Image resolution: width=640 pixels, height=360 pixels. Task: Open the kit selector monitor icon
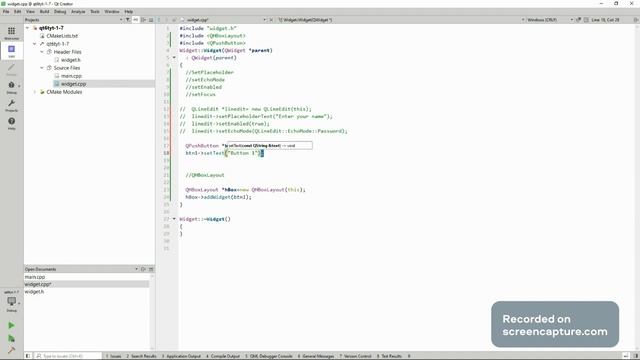(11, 303)
